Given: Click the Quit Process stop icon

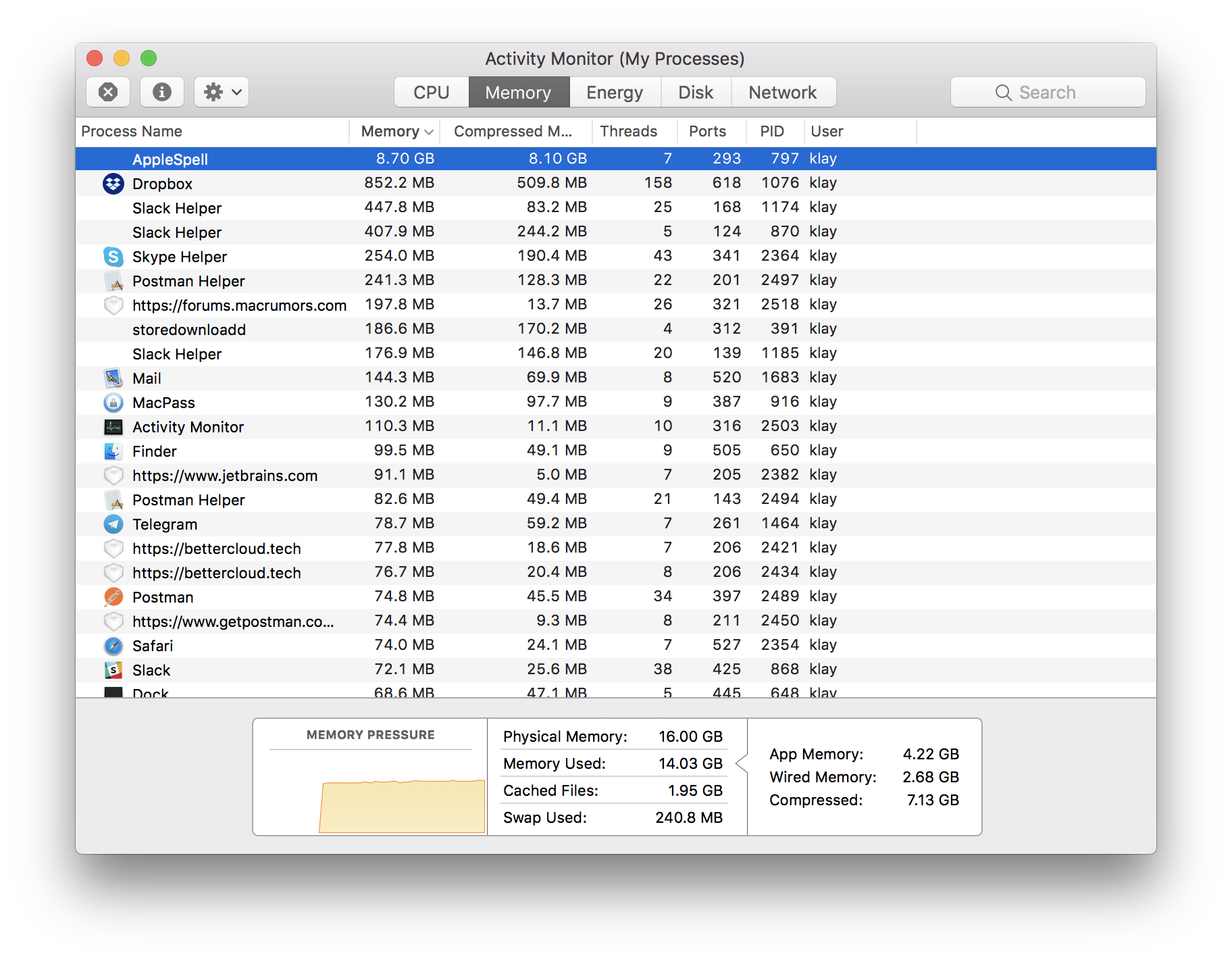Looking at the screenshot, I should click(x=108, y=92).
